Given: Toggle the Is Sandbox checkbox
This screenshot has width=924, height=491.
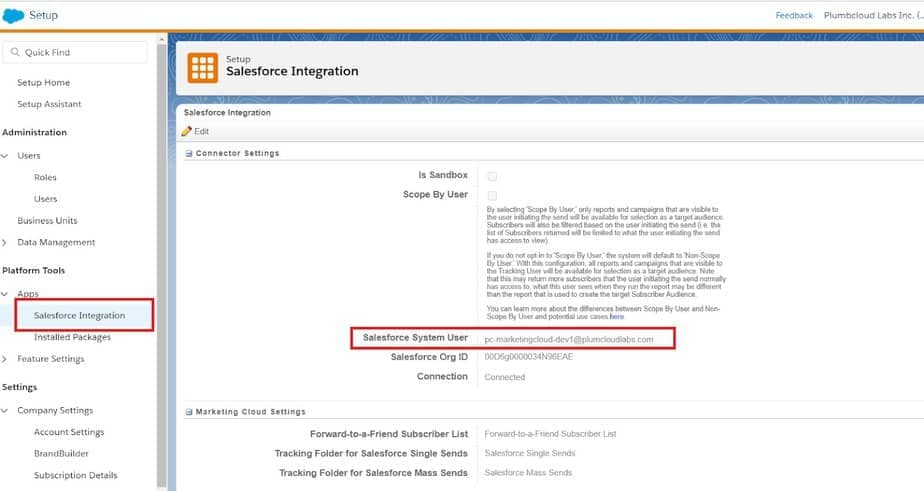Looking at the screenshot, I should (x=492, y=176).
